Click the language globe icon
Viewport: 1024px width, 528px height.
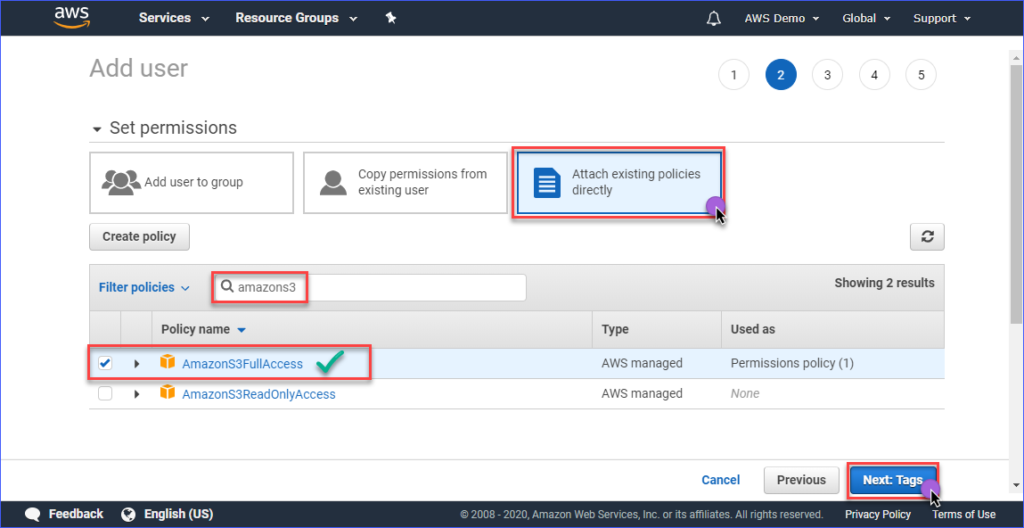tap(128, 514)
